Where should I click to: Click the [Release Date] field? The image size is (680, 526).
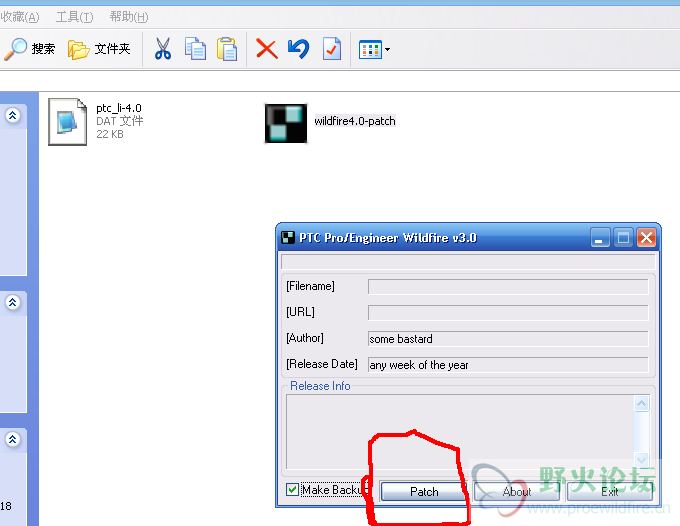[508, 365]
